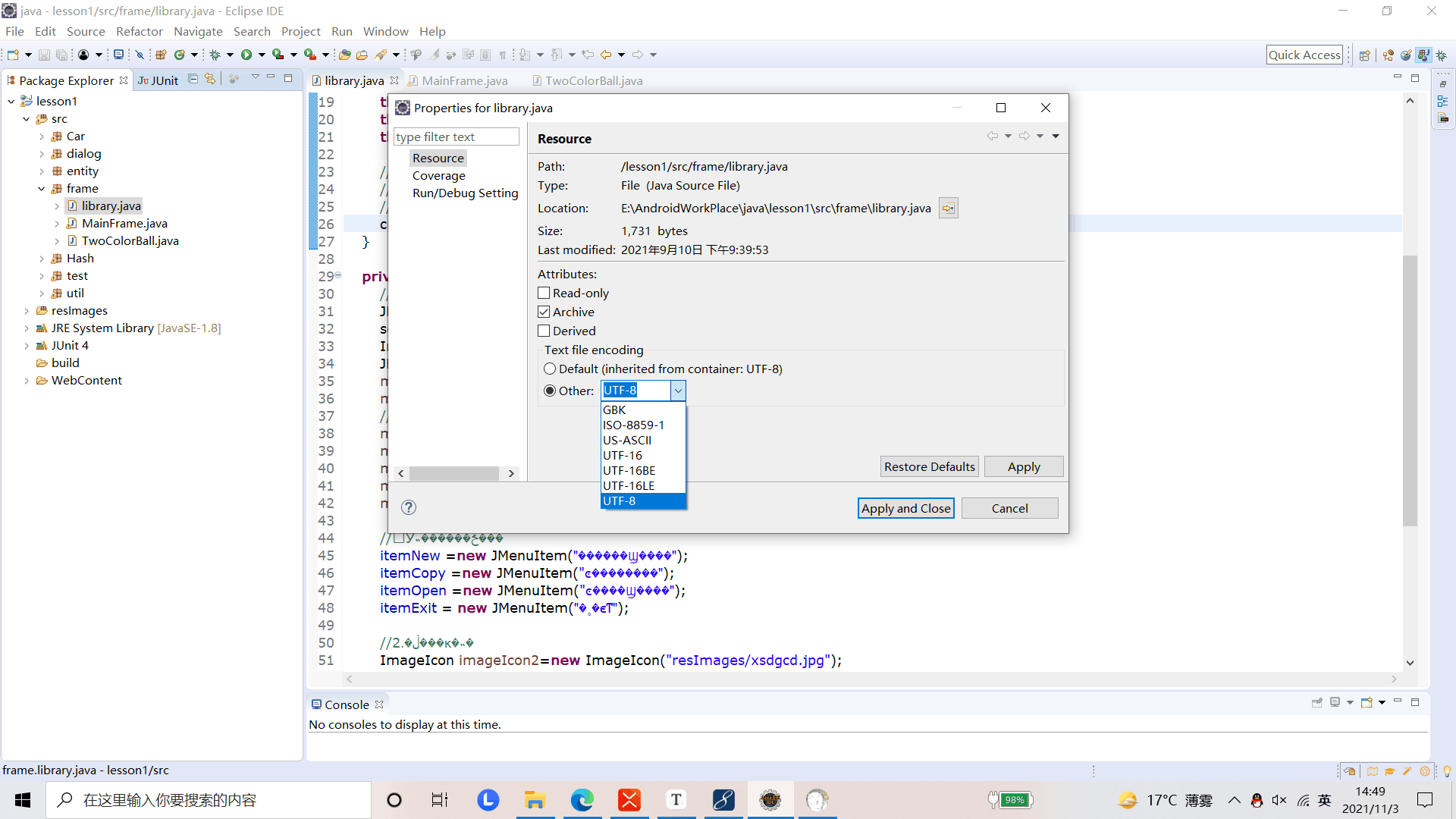The height and width of the screenshot is (819, 1456).
Task: Open the encoding combo box arrow
Action: point(678,391)
